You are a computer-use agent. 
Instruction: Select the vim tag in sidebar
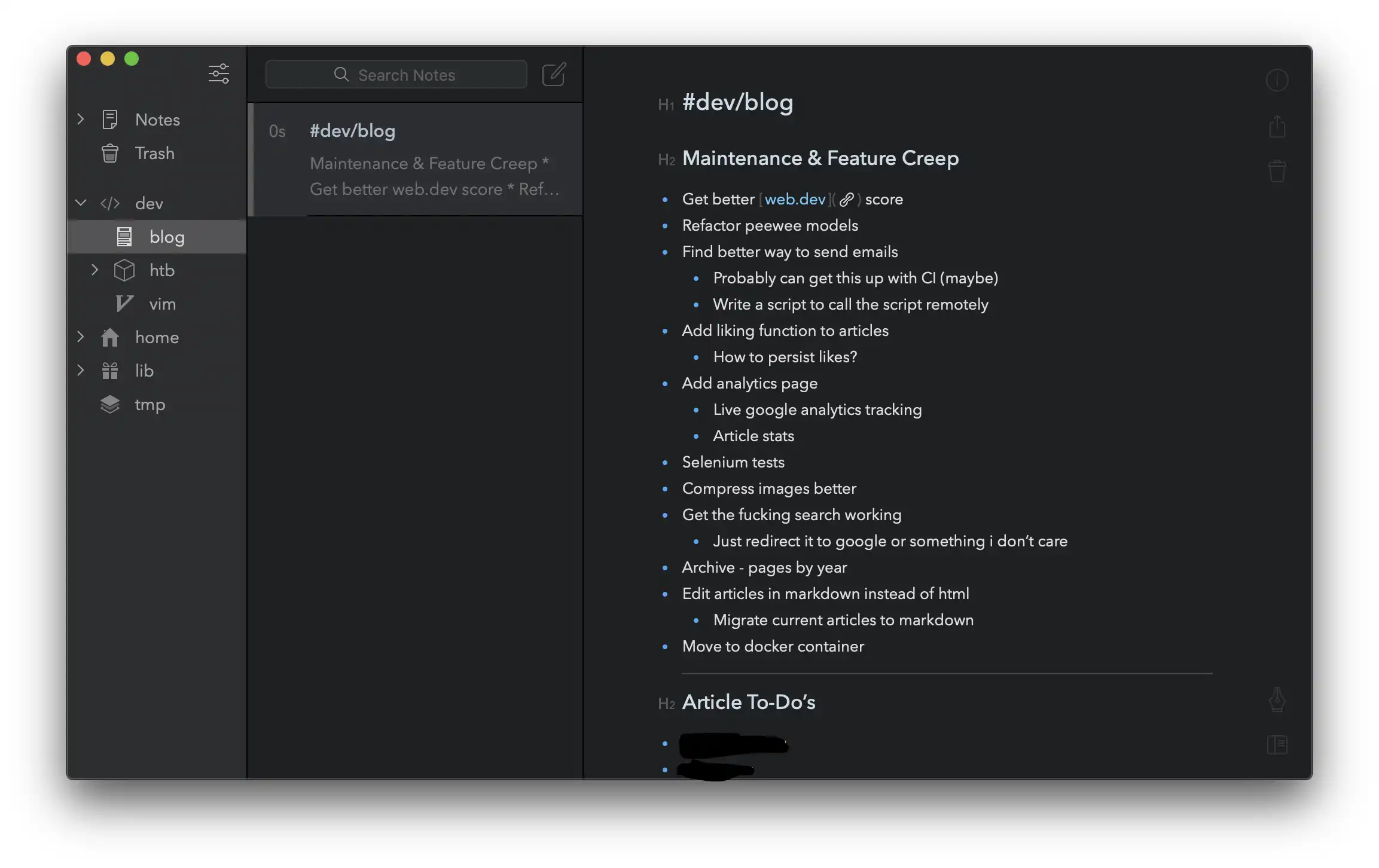[162, 304]
